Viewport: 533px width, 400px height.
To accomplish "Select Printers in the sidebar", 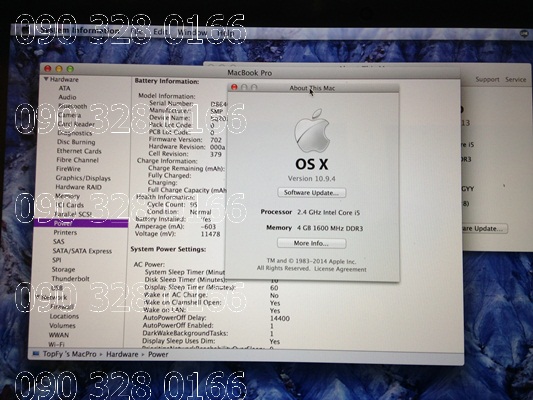I will click(x=65, y=232).
